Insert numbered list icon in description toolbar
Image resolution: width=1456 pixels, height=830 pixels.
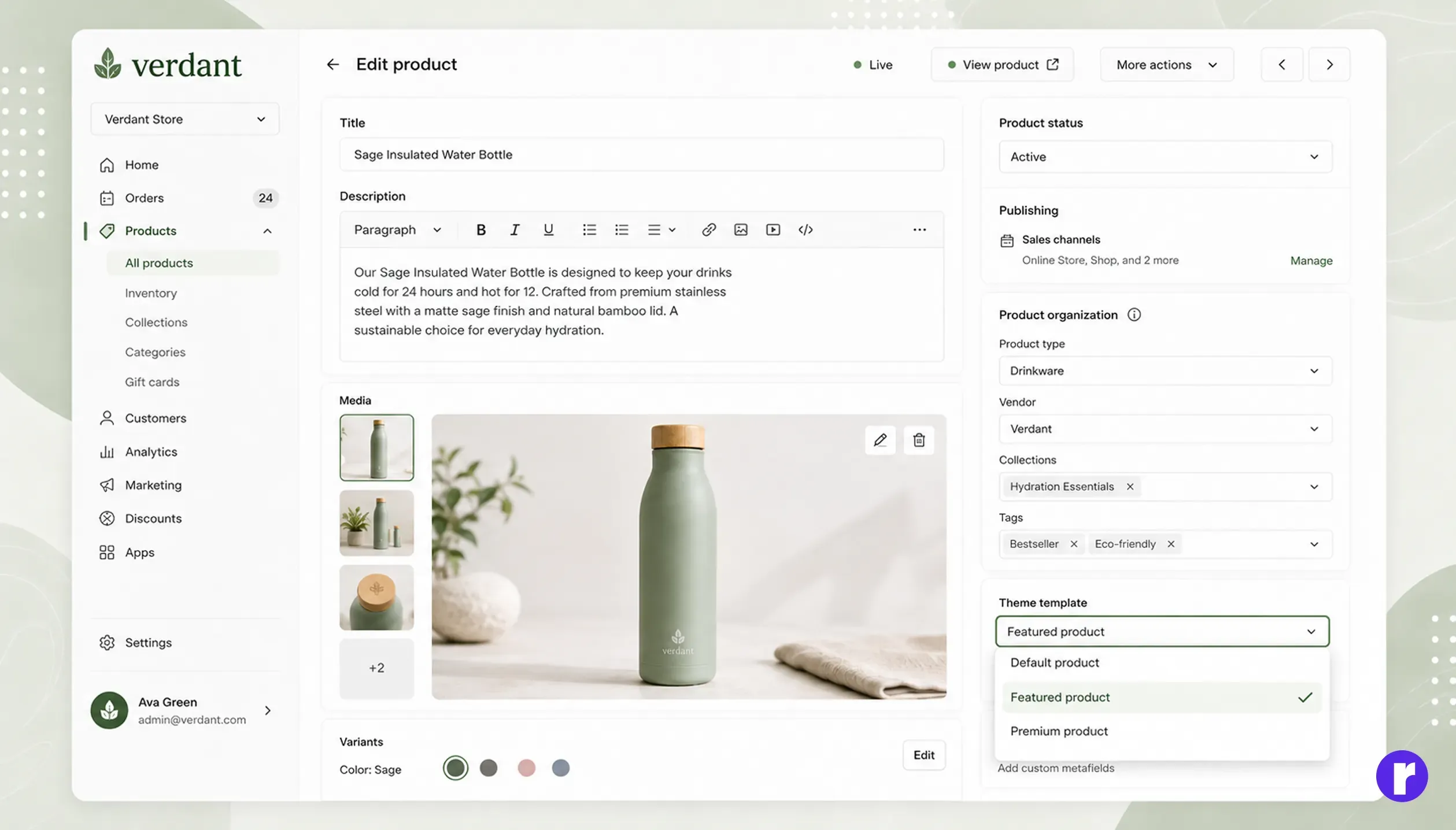tap(622, 229)
